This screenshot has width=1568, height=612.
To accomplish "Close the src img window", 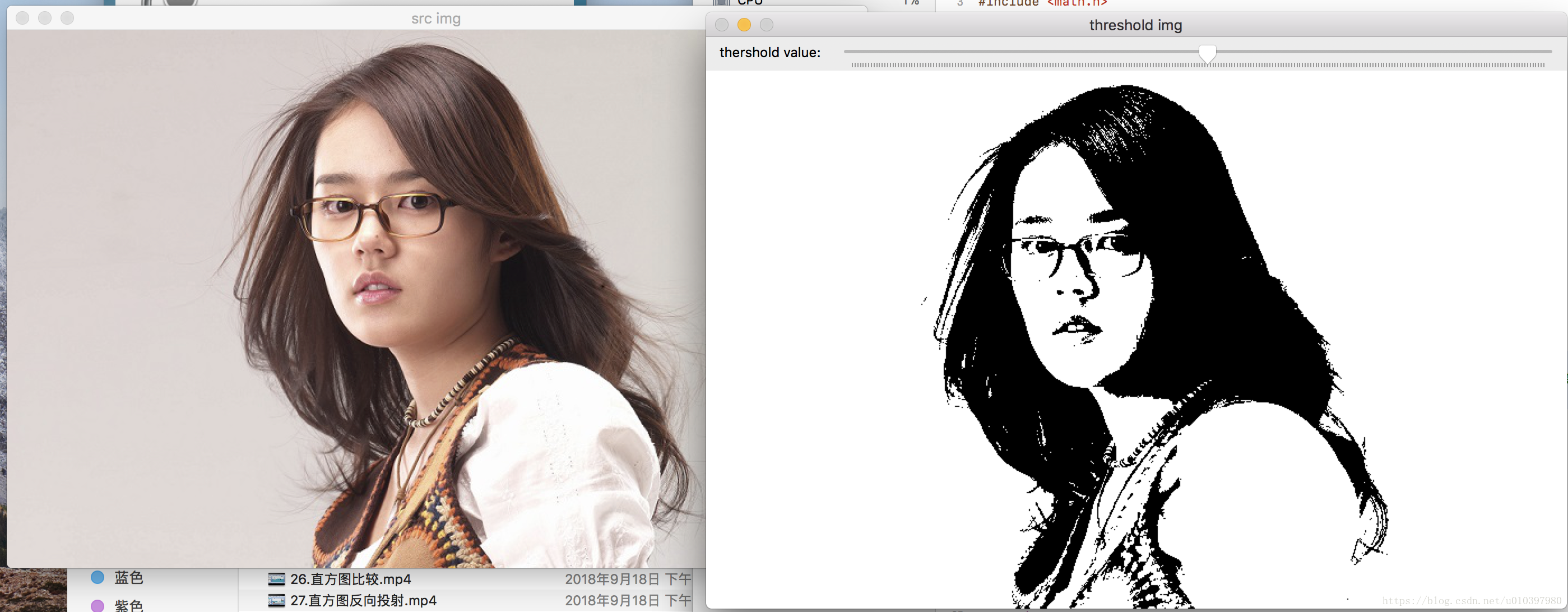I will coord(22,18).
